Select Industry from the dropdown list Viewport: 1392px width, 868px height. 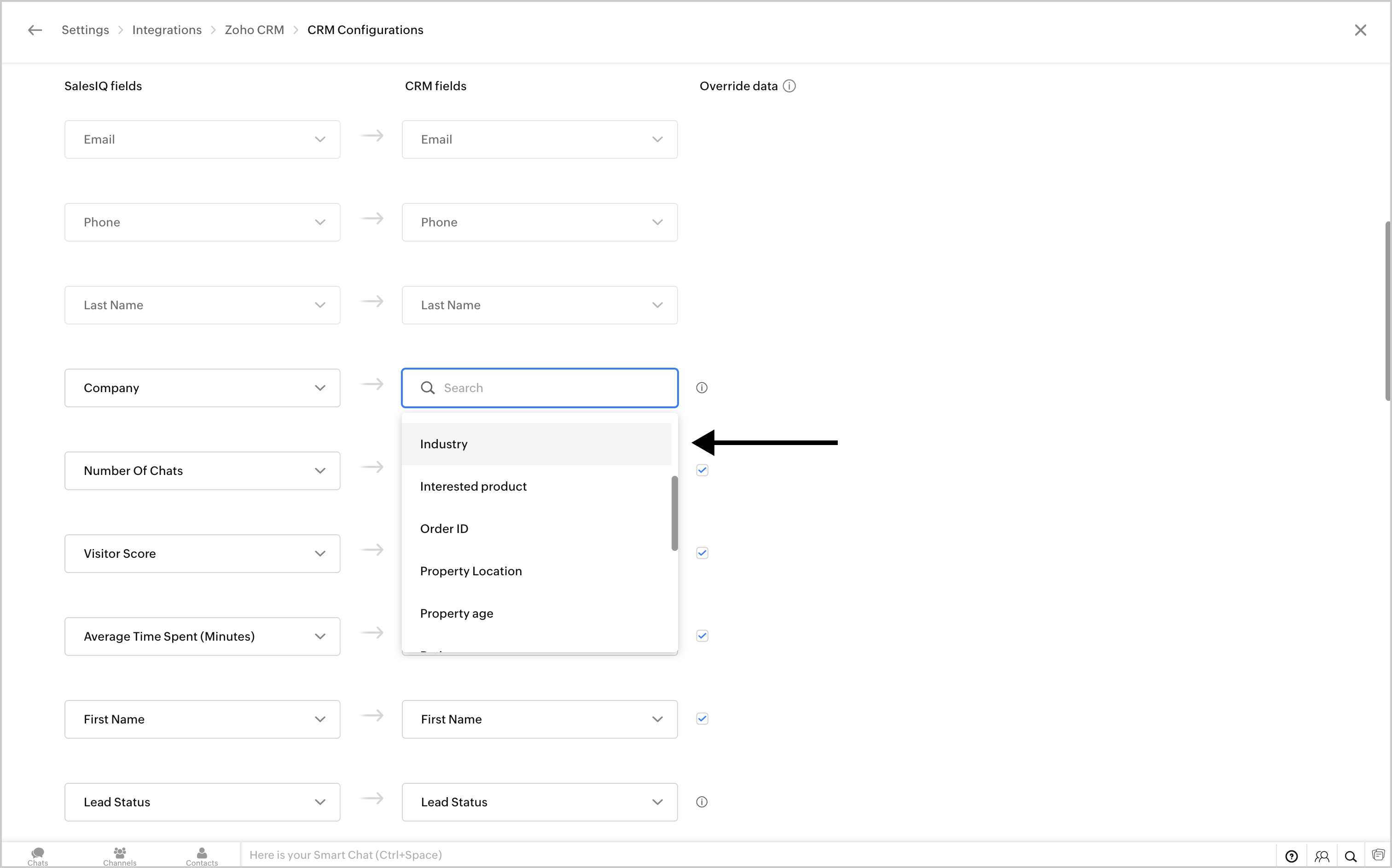[444, 444]
